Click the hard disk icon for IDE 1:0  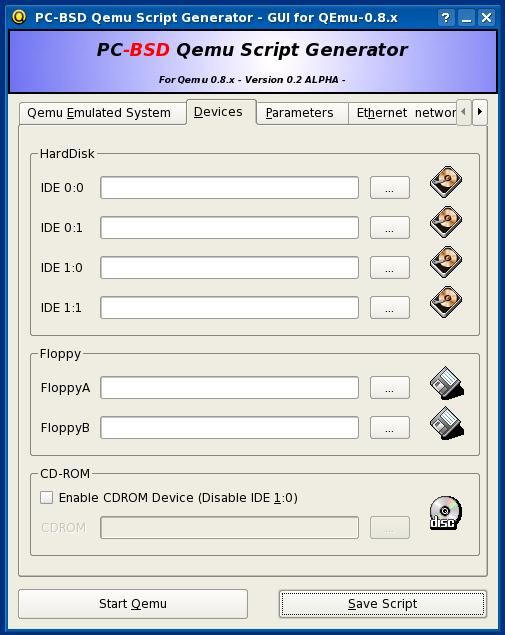446,262
